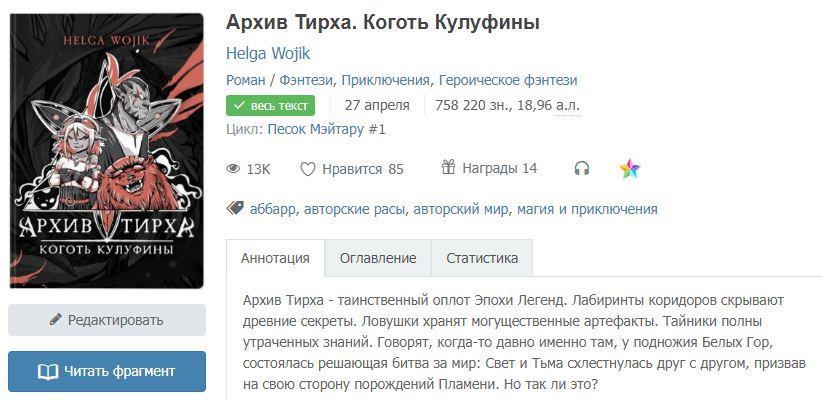Open the Героическое фэнтези genre
This screenshot has width=823, height=400.
tap(508, 80)
